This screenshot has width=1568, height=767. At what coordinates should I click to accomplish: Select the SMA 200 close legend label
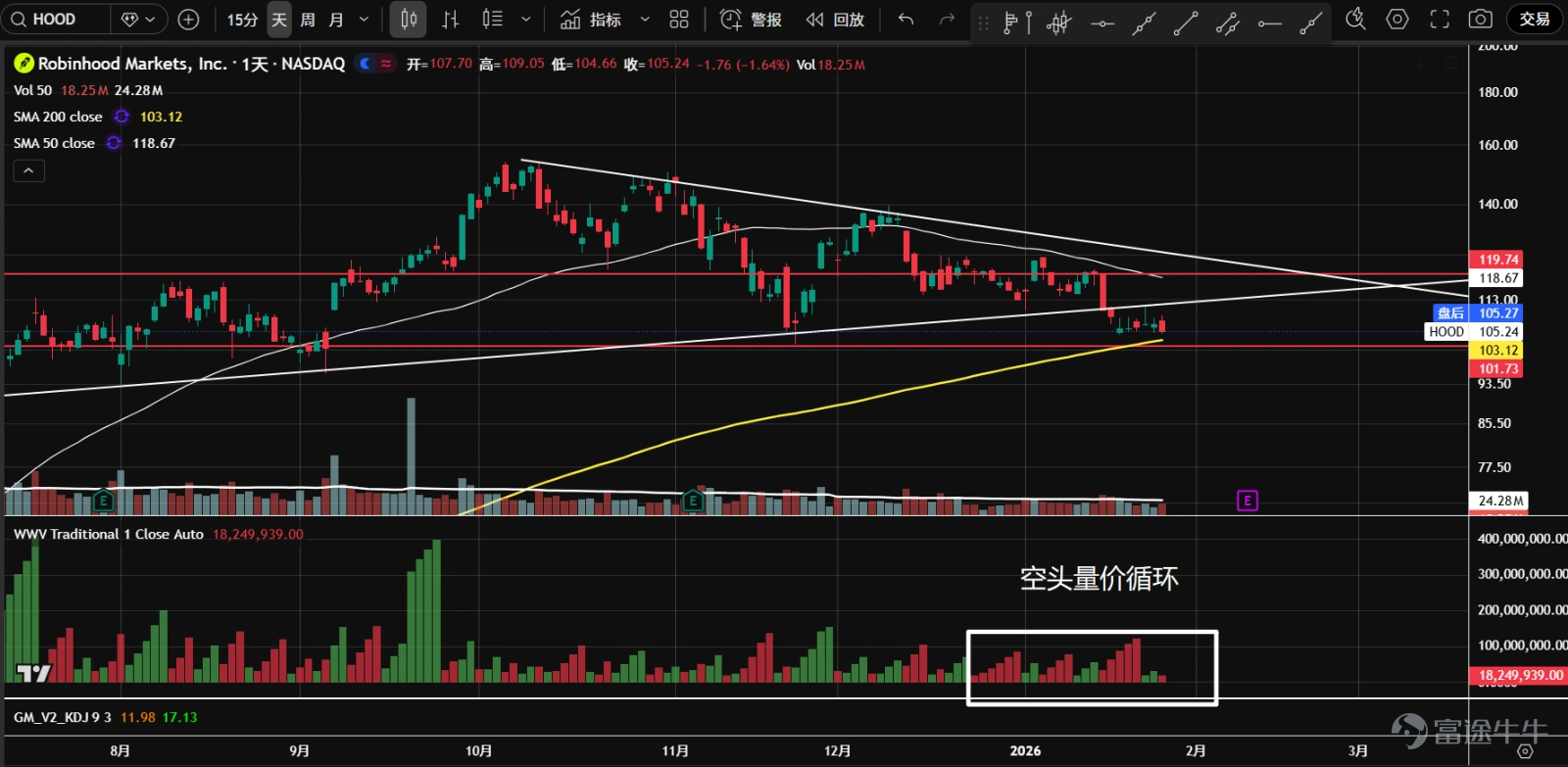(58, 117)
